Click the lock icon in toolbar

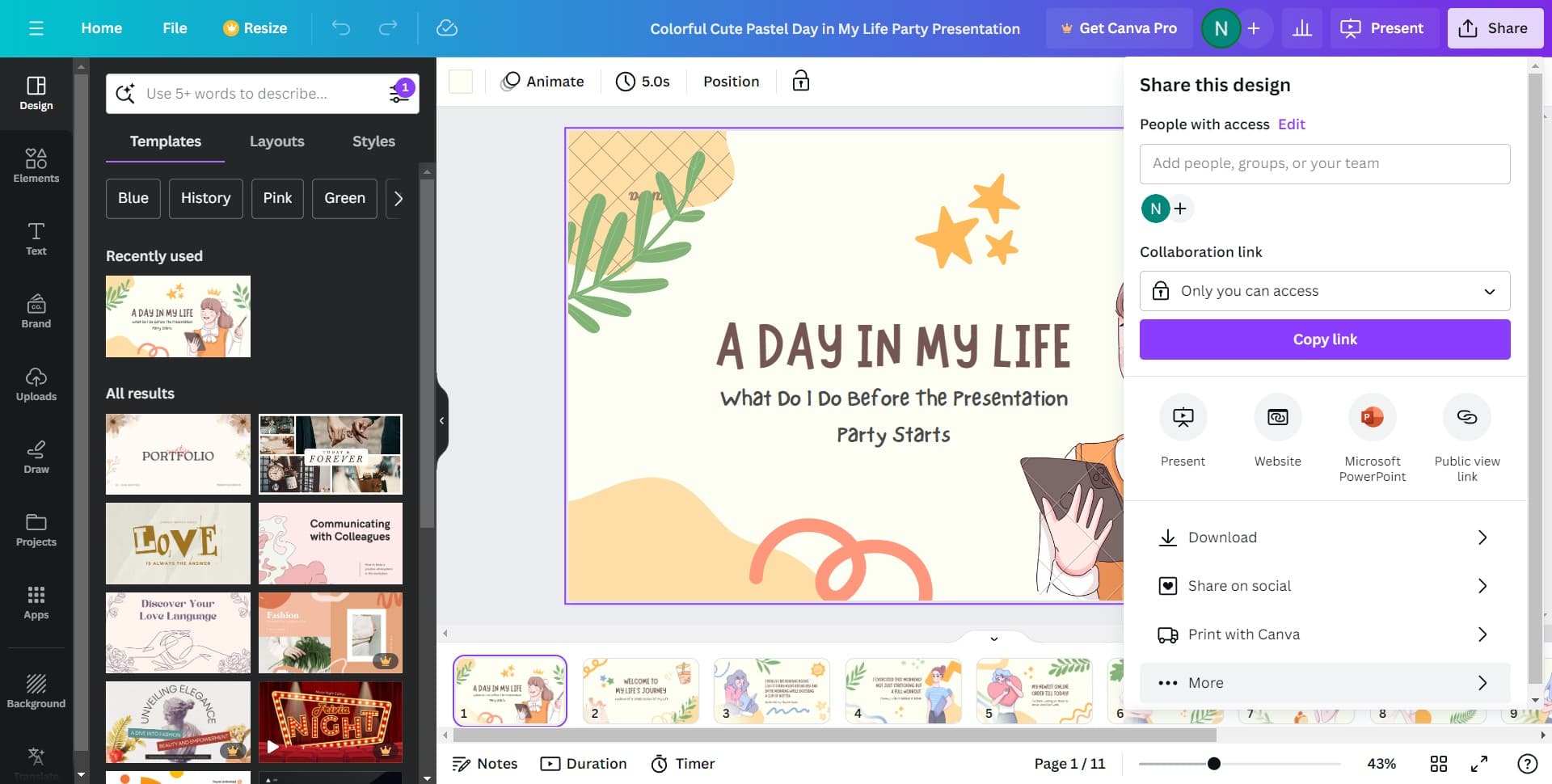[800, 81]
